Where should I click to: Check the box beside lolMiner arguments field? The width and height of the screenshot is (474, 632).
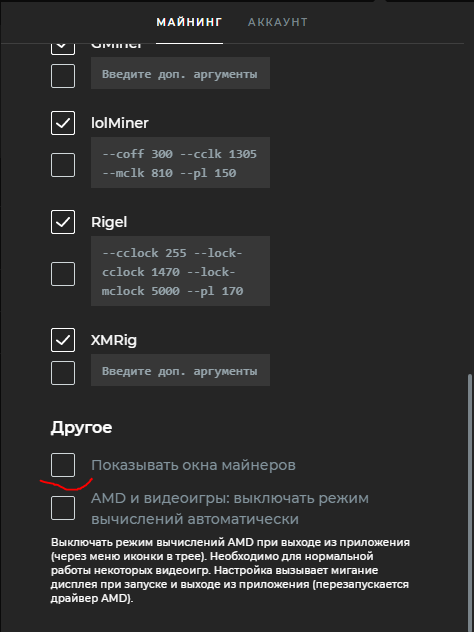tap(63, 164)
